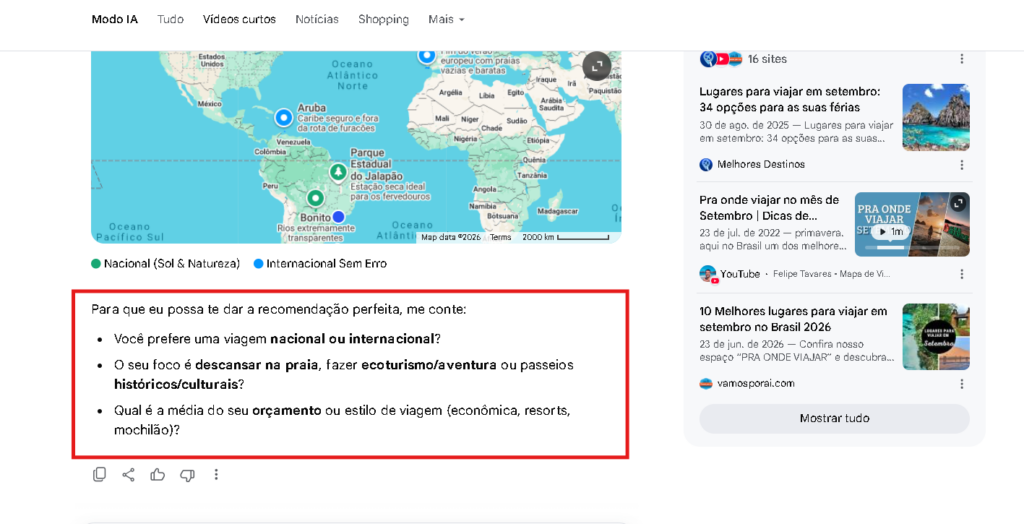Click the 16 sites source icons
Image resolution: width=1024 pixels, height=524 pixels.
pos(721,59)
